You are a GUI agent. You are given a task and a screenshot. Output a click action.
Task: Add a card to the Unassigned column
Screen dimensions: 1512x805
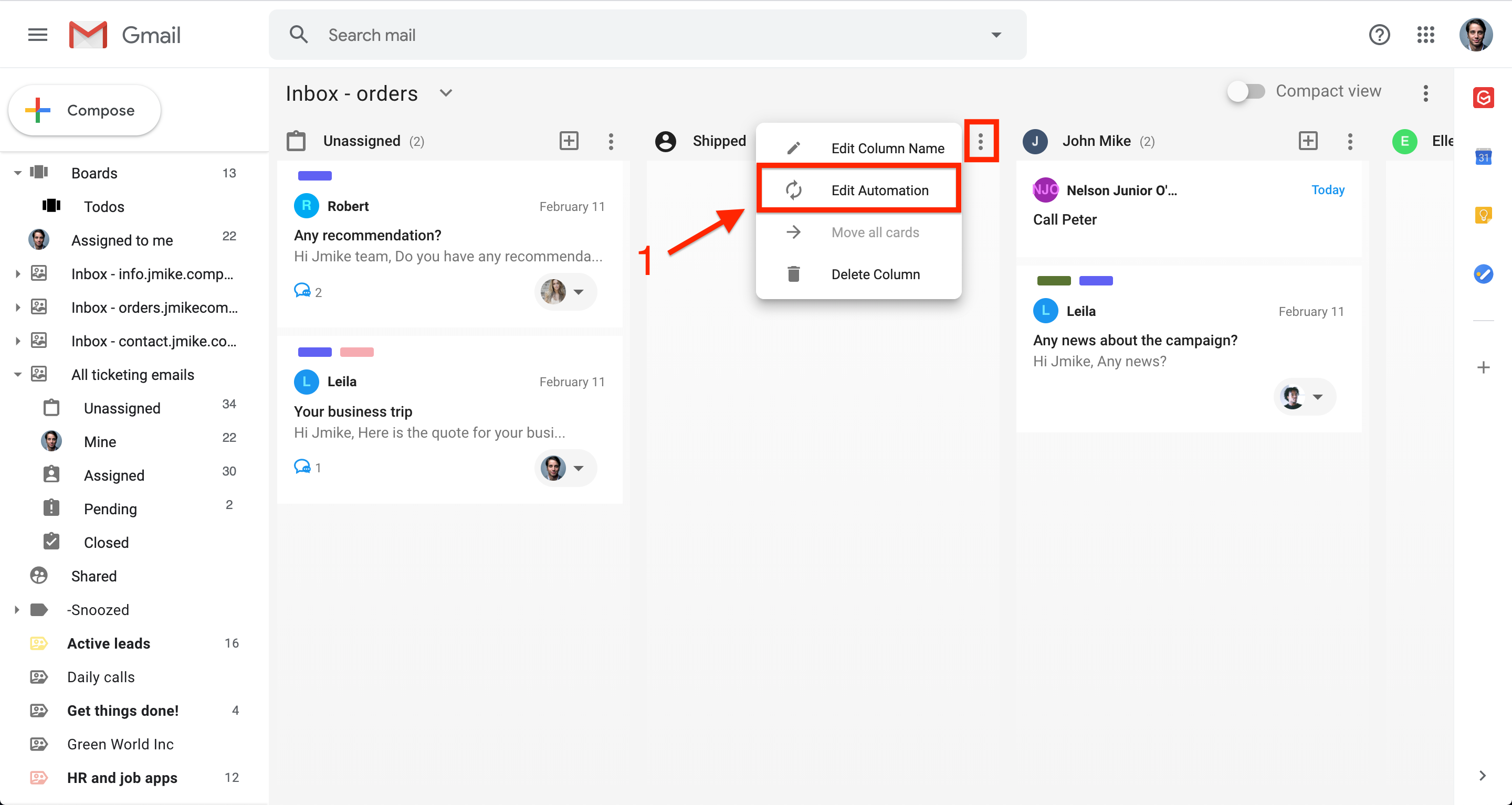tap(569, 141)
